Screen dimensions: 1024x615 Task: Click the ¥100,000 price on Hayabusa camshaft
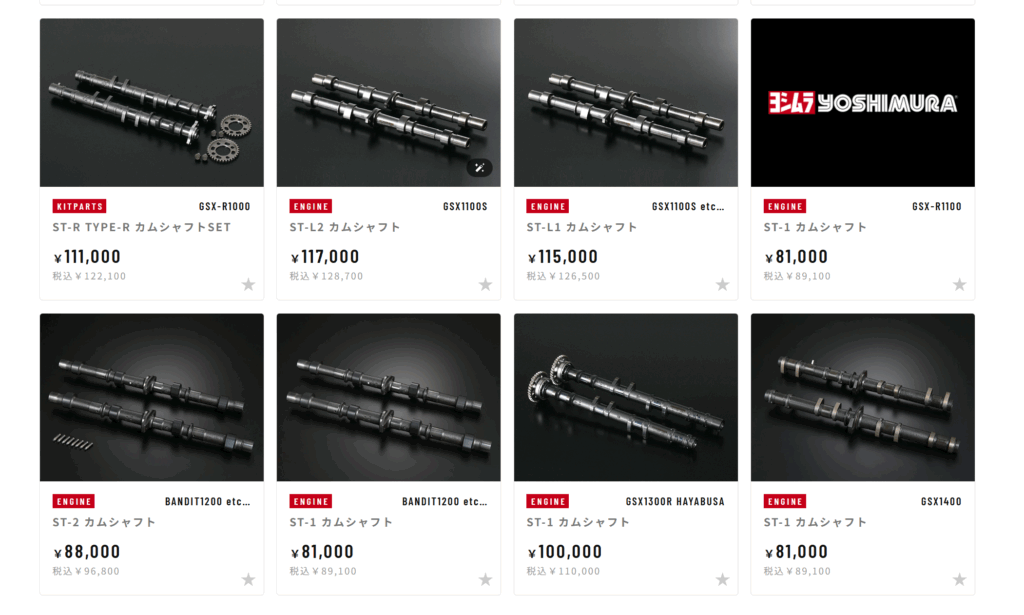[x=565, y=552]
